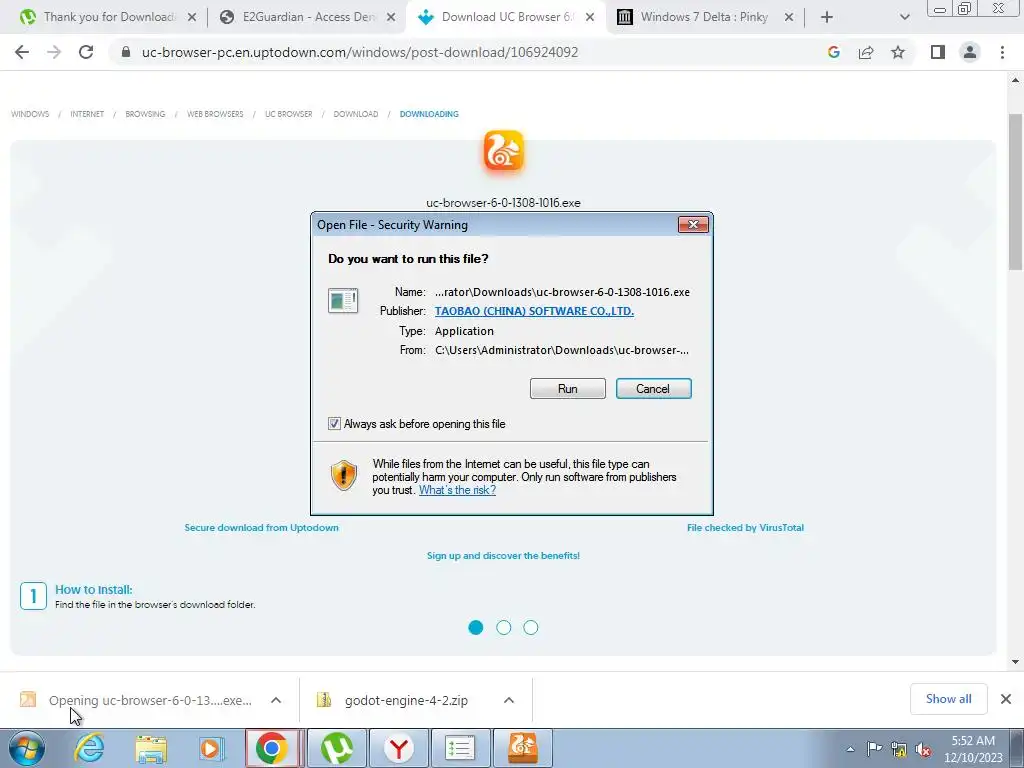
Task: Click the application file icon in dialog
Action: (343, 301)
